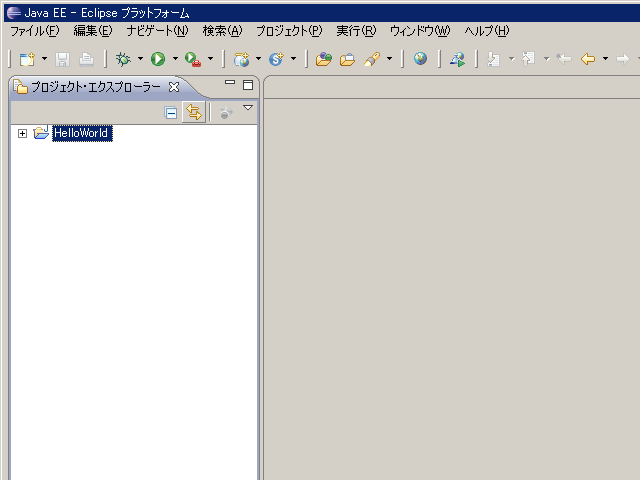The image size is (640, 480).
Task: Maximize the Project Explorer view
Action: (248, 85)
